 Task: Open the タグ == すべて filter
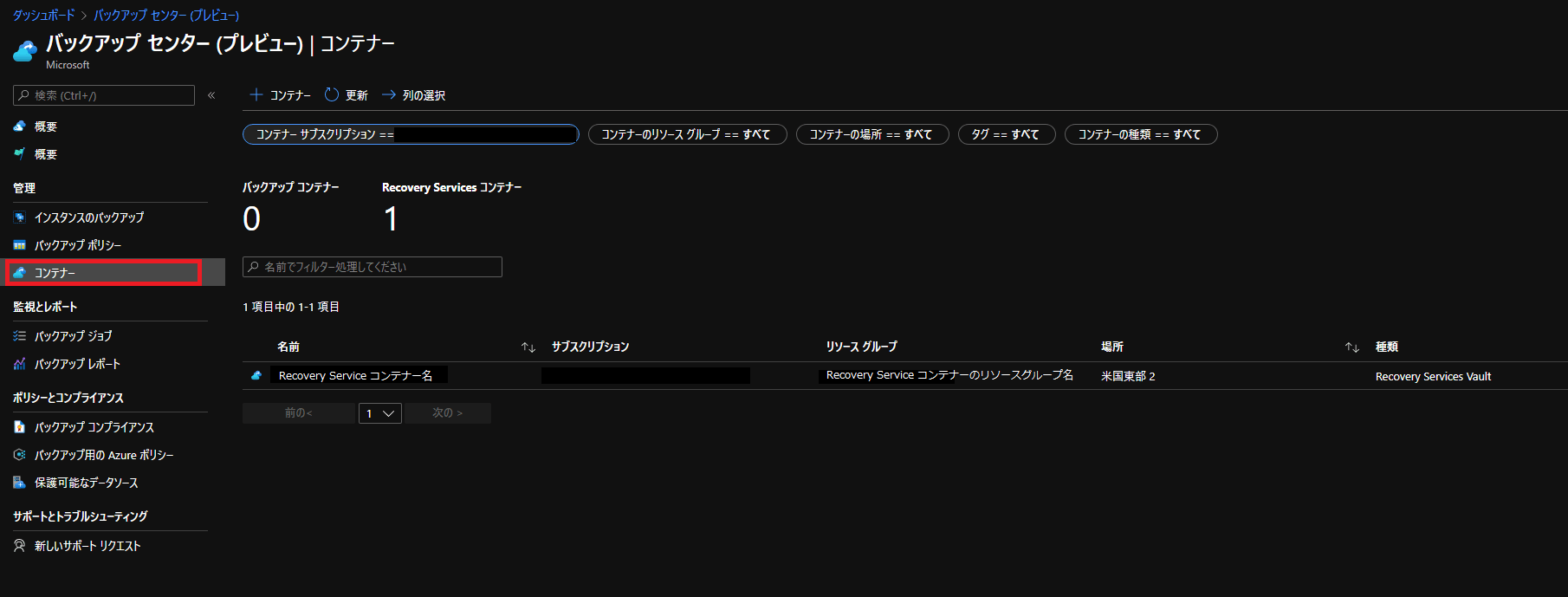[1007, 134]
